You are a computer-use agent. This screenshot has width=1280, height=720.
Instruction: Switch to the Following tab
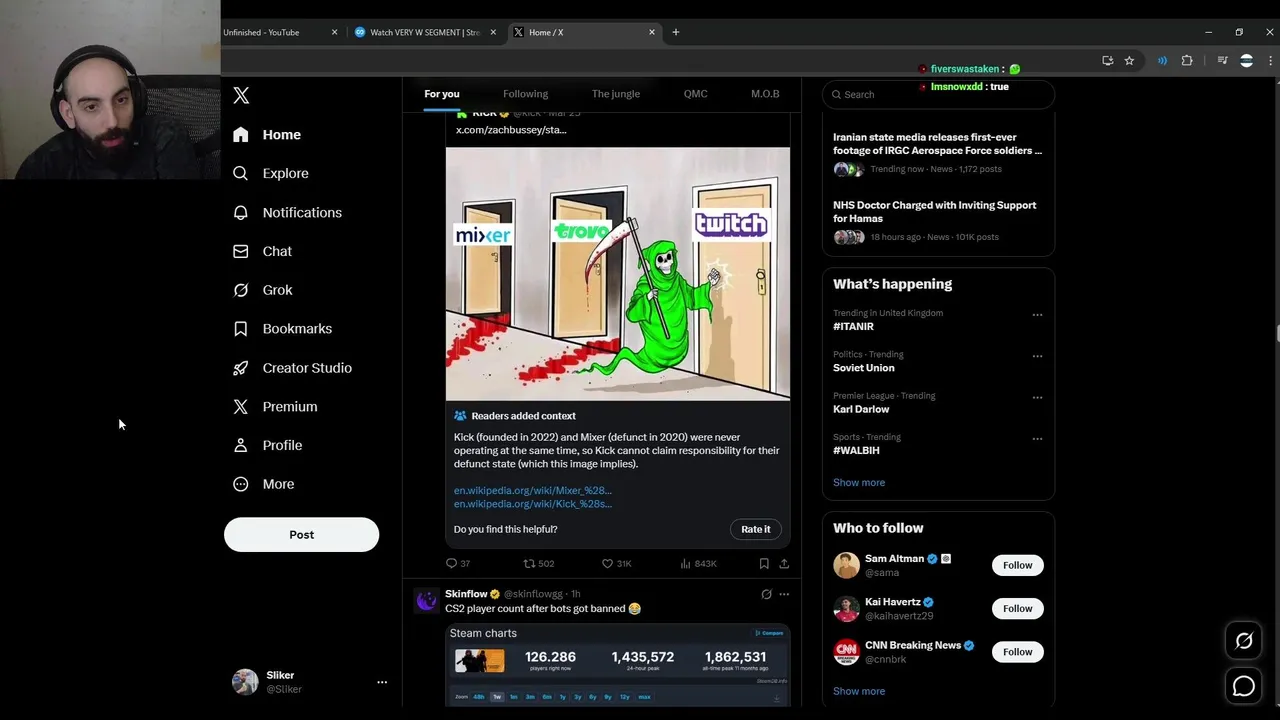tap(525, 94)
